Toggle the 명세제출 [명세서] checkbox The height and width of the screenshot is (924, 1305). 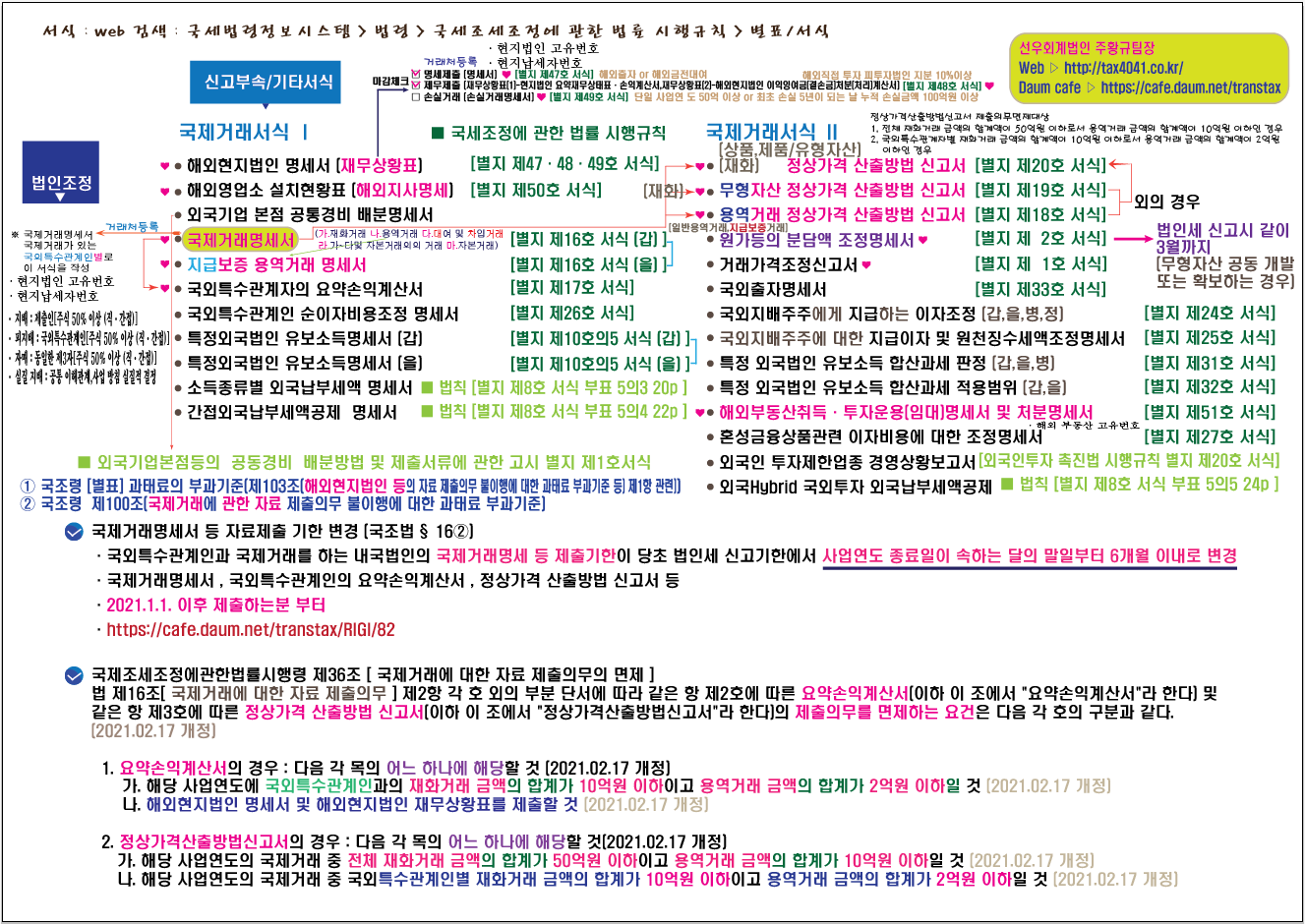click(416, 74)
